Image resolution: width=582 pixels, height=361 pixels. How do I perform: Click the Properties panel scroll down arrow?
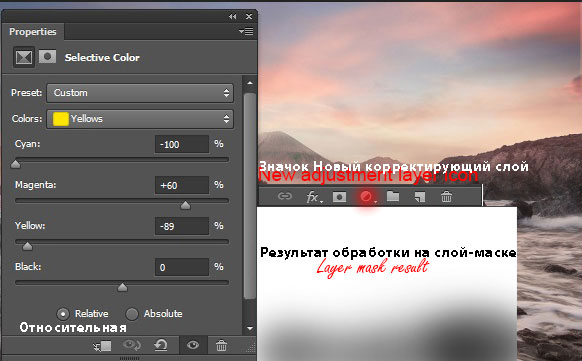[x=250, y=328]
